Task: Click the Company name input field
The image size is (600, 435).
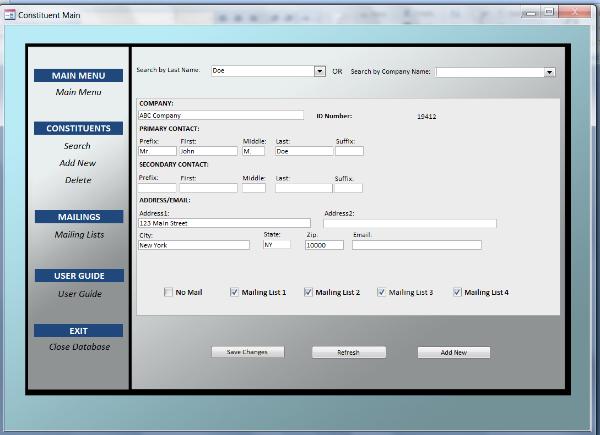Action: coord(220,115)
